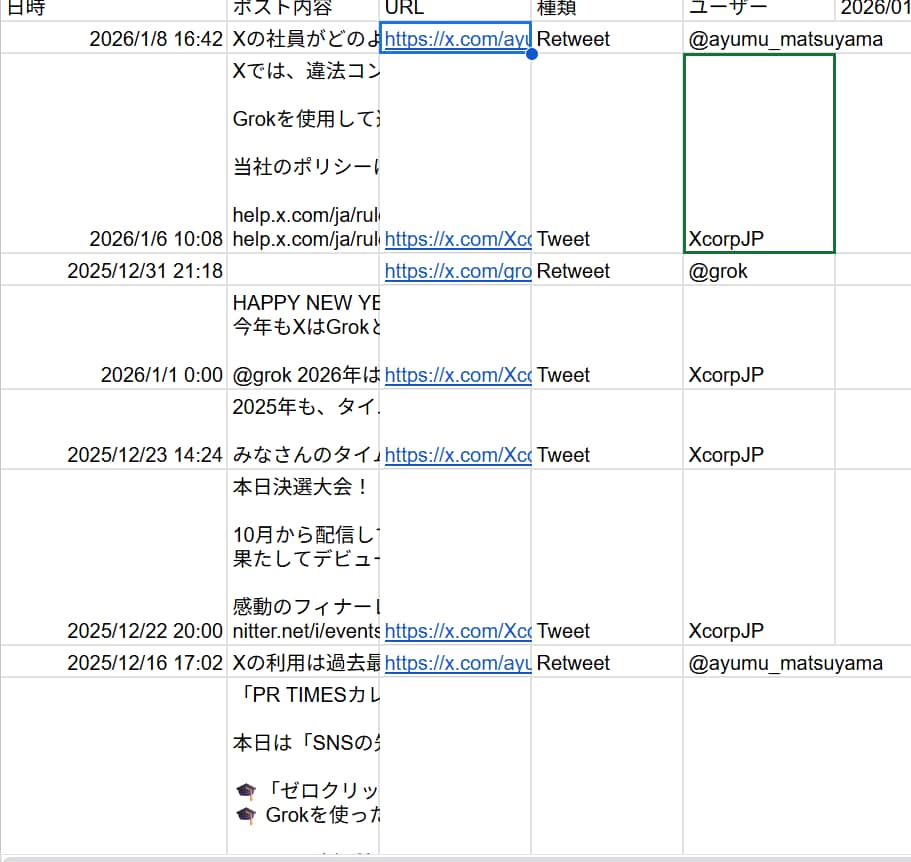Open the x.com/Xco link dated 2025/12/23
Image resolution: width=911 pixels, height=862 pixels.
click(x=457, y=455)
